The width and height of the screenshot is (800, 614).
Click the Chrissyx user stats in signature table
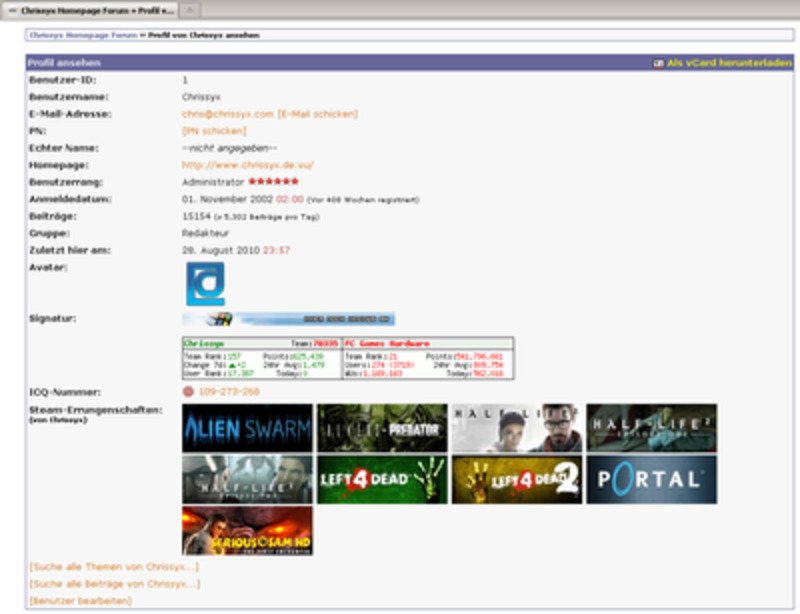click(261, 358)
